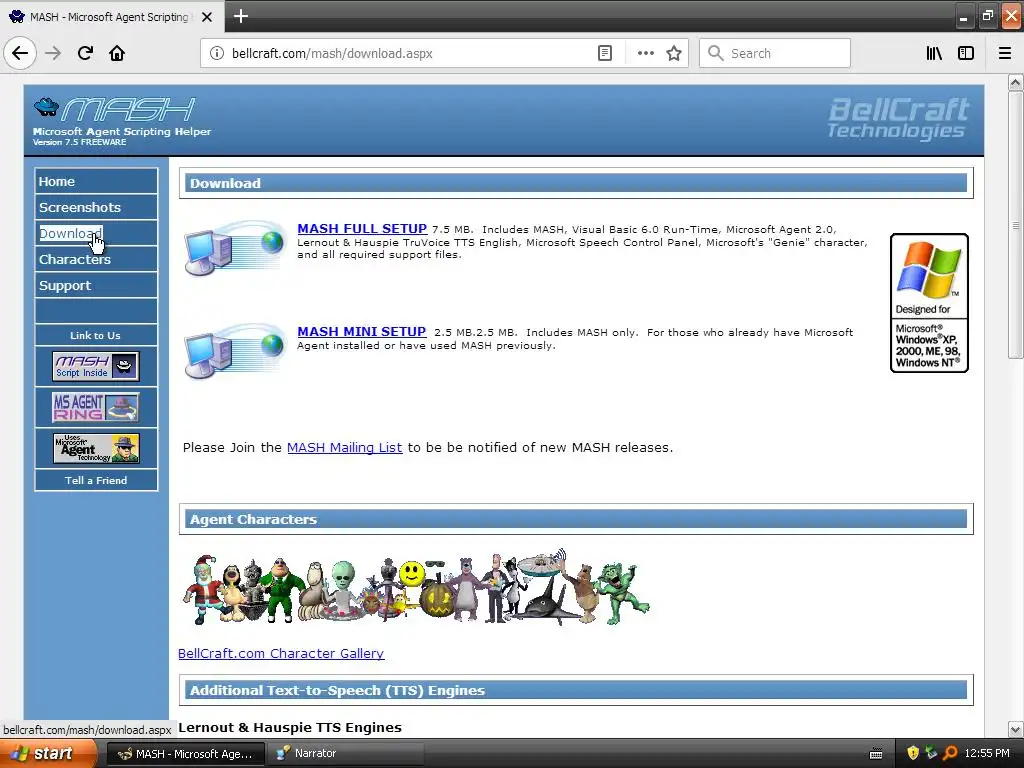Click the MASH Script Inside badge
The width and height of the screenshot is (1024, 768).
click(96, 366)
